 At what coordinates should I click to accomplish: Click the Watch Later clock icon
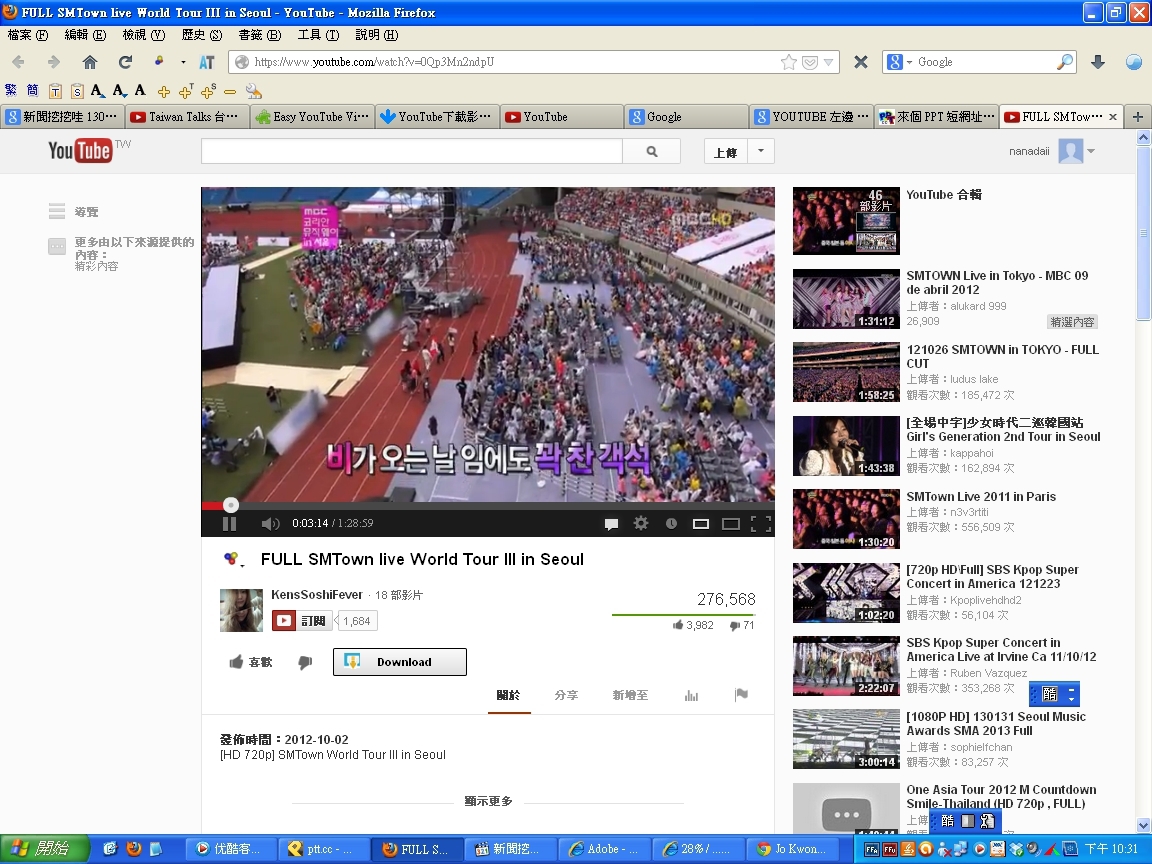671,524
